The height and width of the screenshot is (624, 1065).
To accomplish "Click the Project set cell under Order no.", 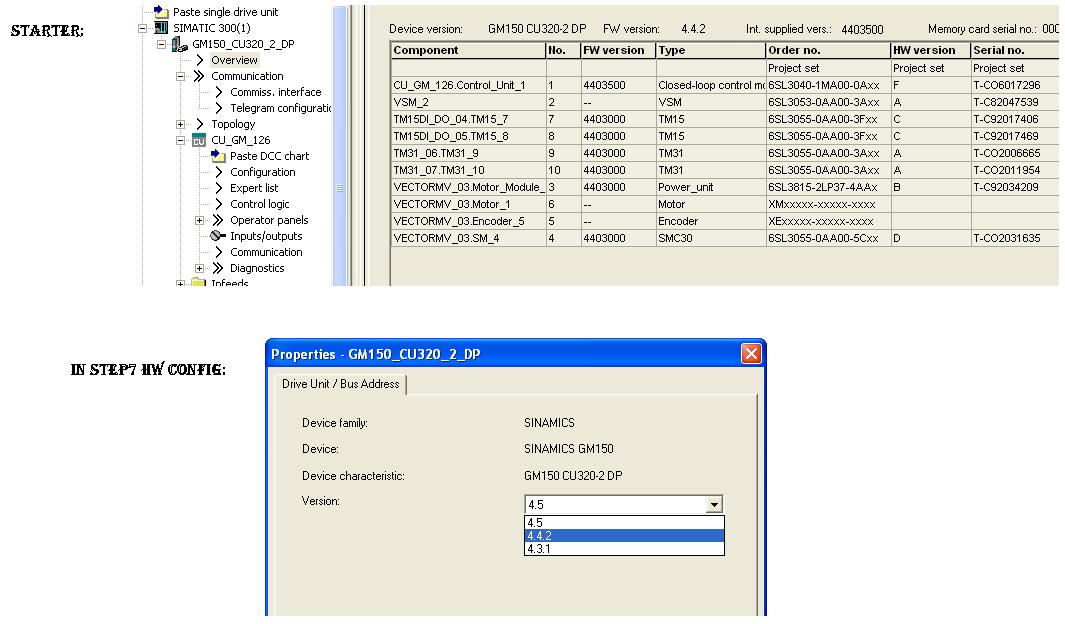I will point(828,68).
